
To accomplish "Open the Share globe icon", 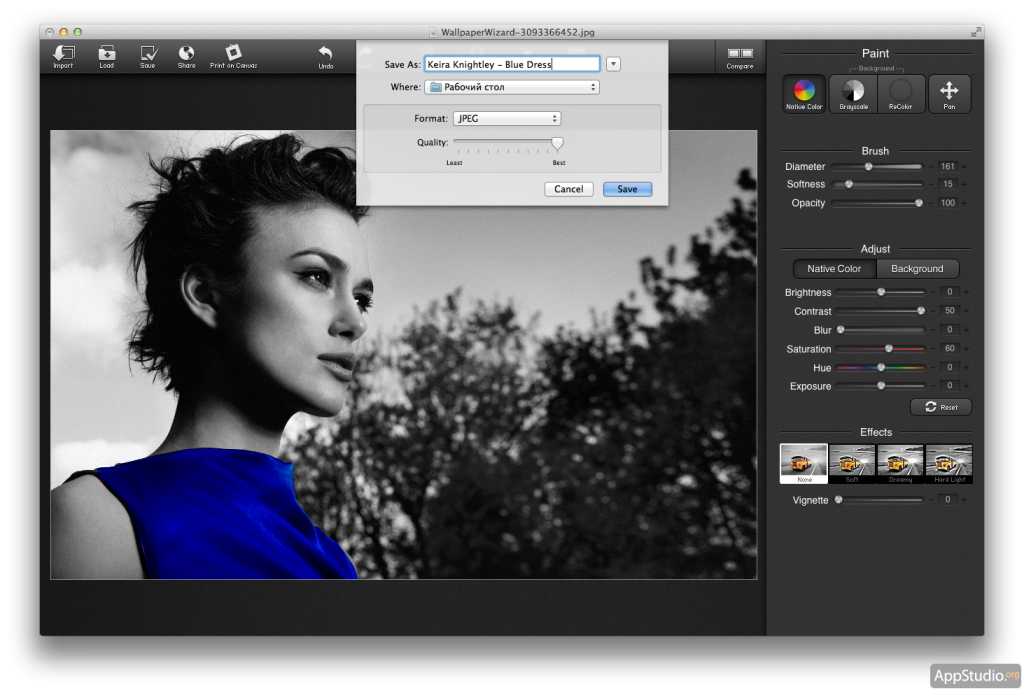I will [x=186, y=55].
